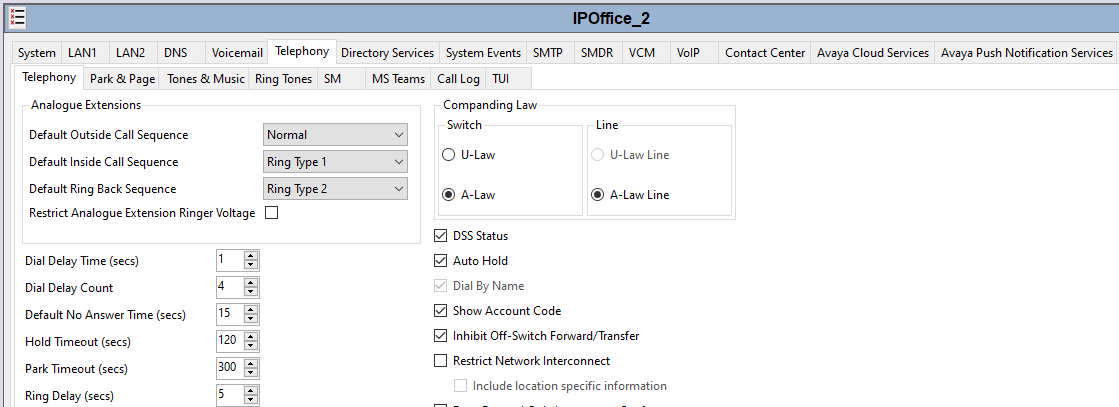Click the Analogue Extensions group label
Image resolution: width=1119 pixels, height=407 pixels.
point(86,105)
